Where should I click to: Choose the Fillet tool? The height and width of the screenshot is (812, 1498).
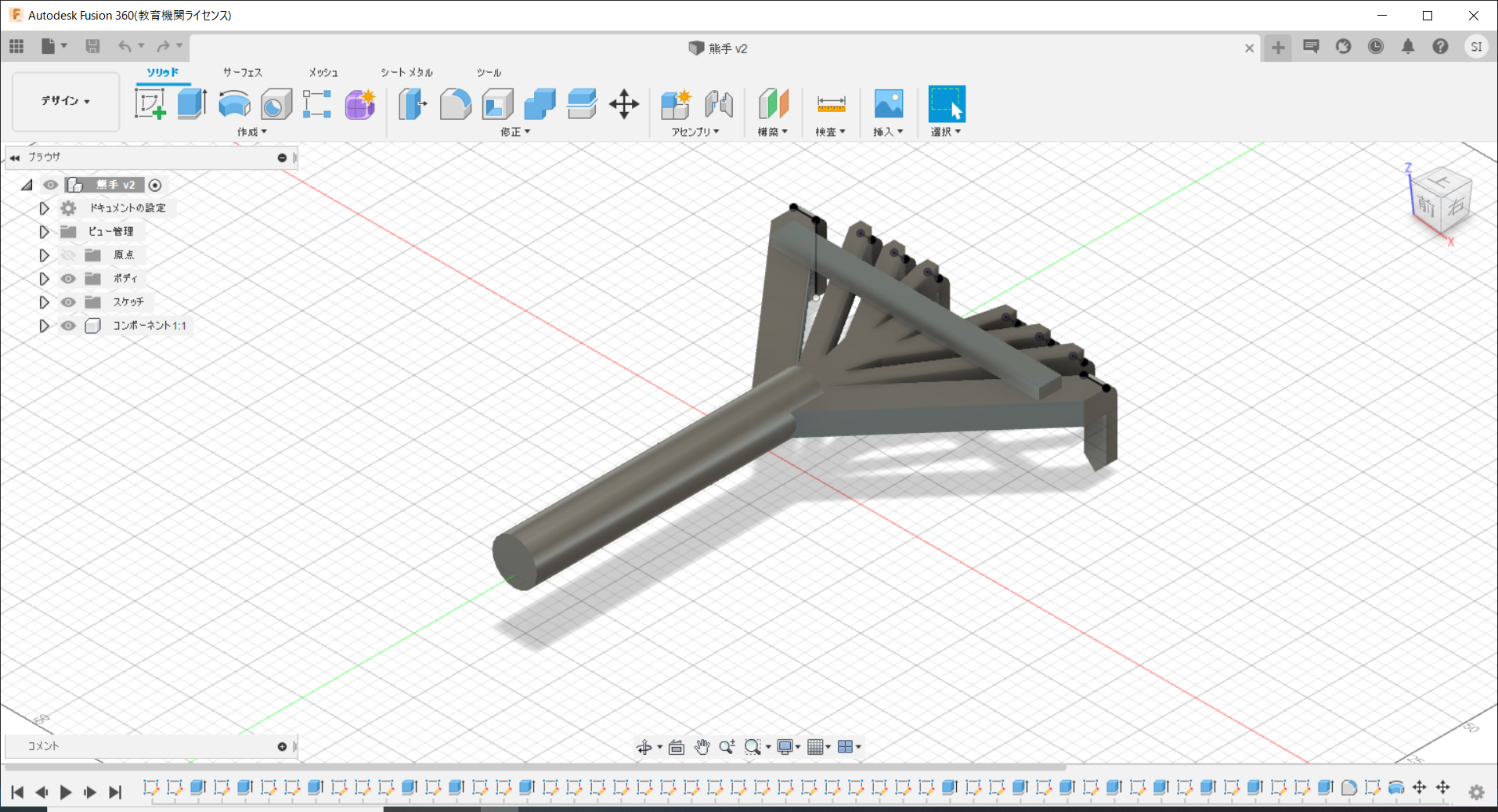[x=455, y=103]
